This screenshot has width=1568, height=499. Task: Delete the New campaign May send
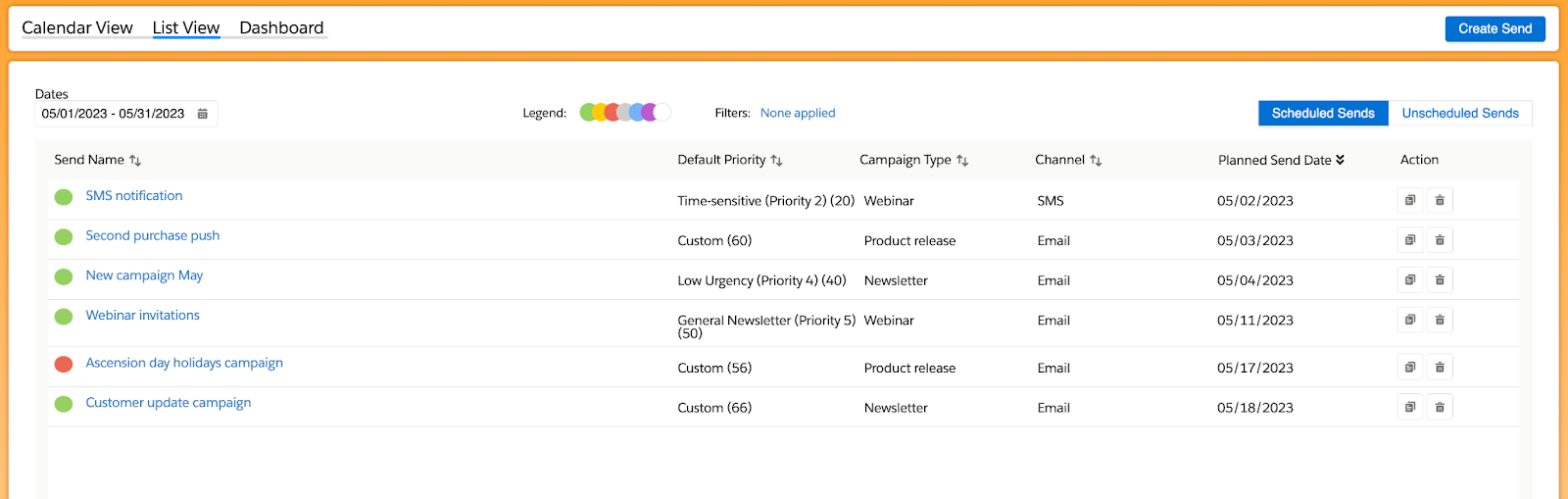(x=1440, y=280)
